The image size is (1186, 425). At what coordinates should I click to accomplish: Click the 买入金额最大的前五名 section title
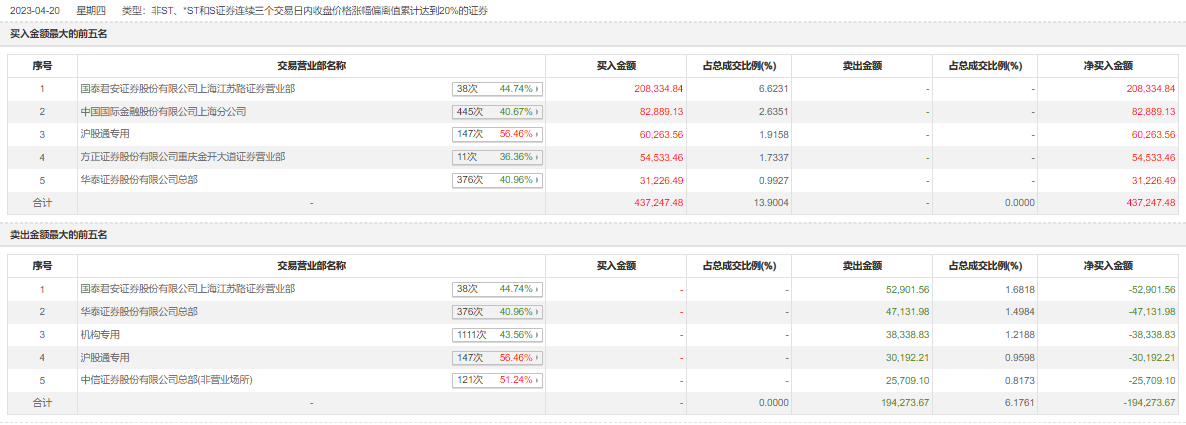pos(58,34)
